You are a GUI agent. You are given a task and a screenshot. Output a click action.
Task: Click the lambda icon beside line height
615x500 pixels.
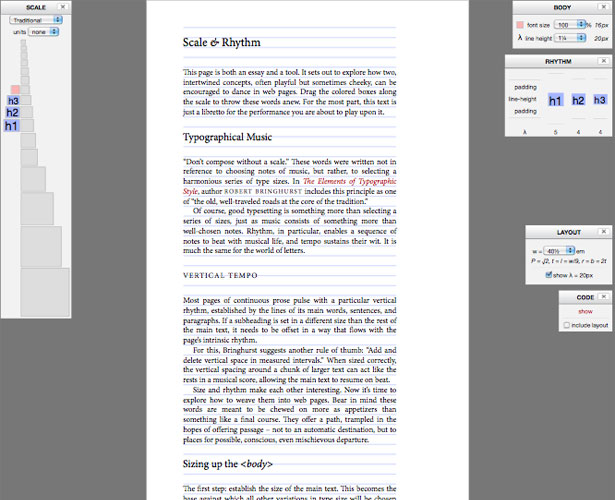(520, 38)
